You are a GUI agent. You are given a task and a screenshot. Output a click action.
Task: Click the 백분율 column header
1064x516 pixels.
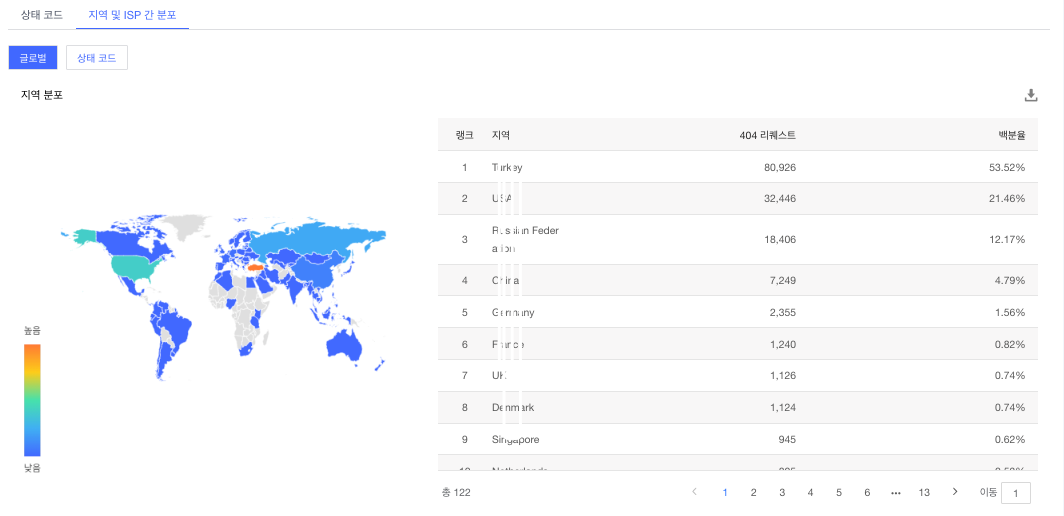pyautogui.click(x=1012, y=135)
